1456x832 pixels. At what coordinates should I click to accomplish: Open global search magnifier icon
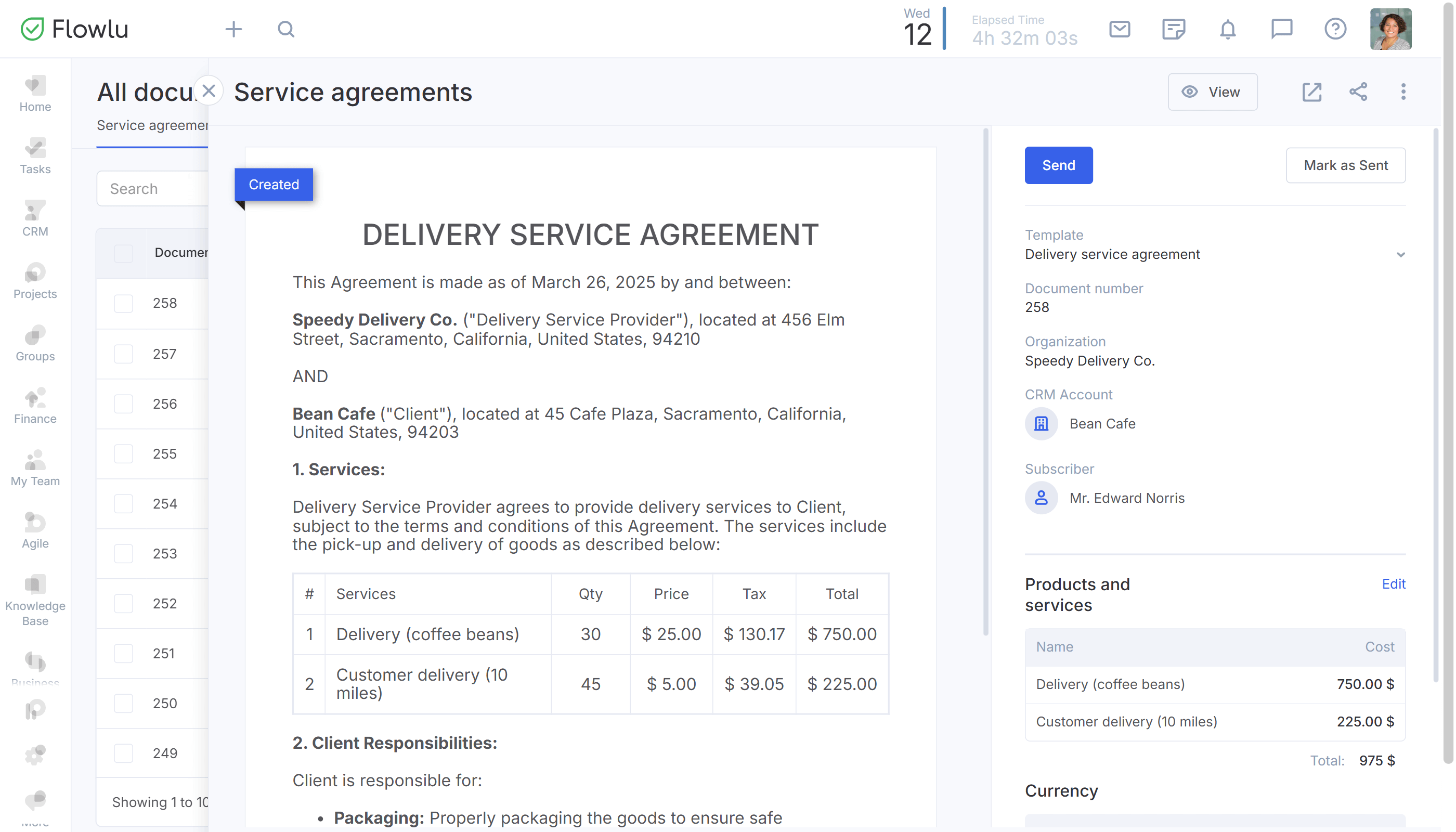pos(285,29)
